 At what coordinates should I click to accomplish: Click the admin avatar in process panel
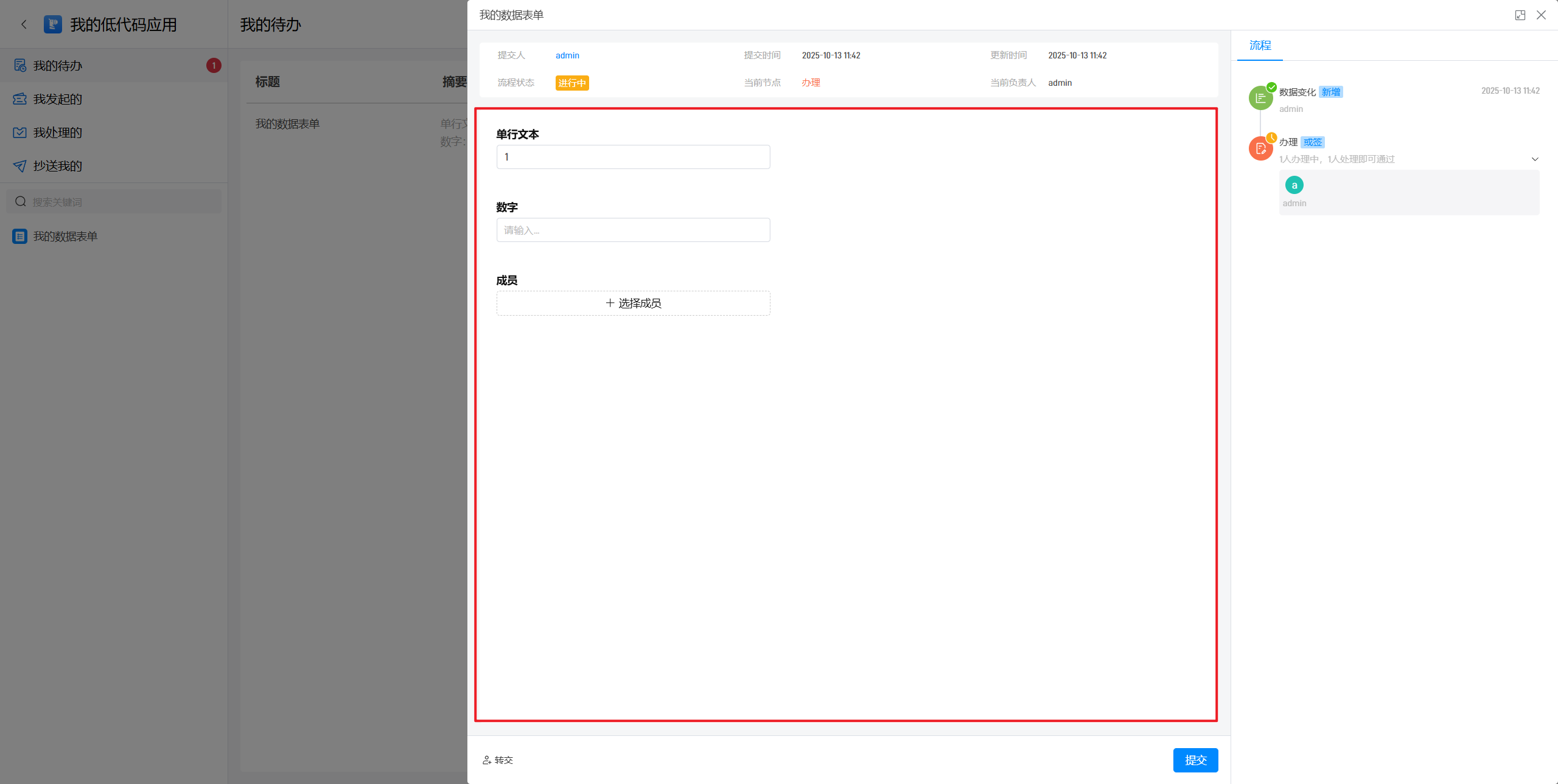1294,186
